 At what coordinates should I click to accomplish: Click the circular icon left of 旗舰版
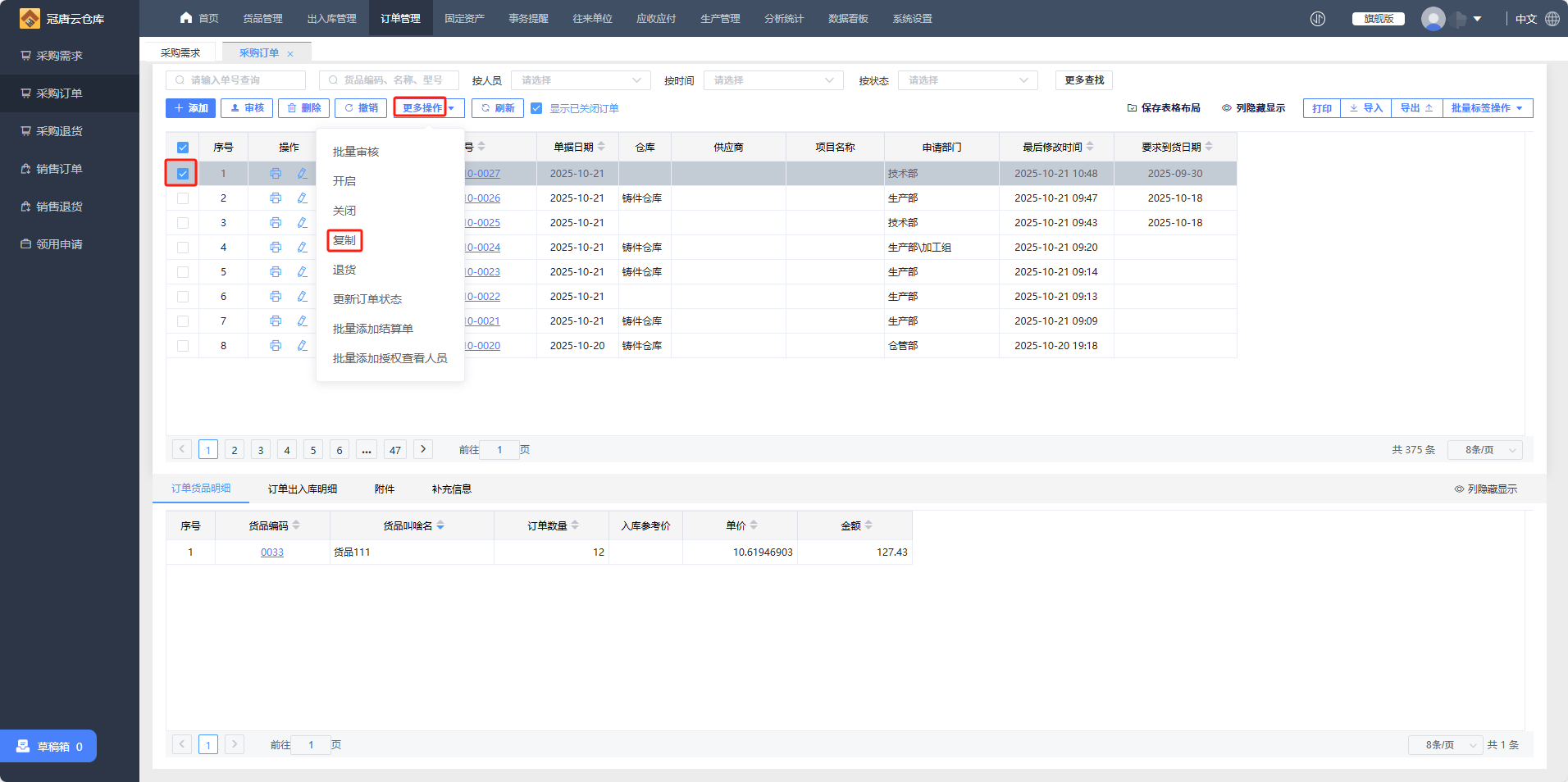coord(1318,19)
